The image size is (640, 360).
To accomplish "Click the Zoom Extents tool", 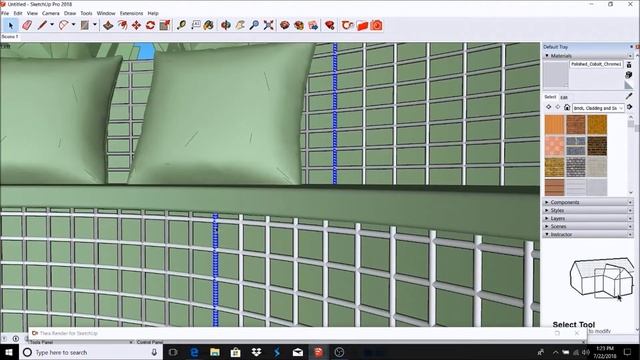I will pos(268,25).
